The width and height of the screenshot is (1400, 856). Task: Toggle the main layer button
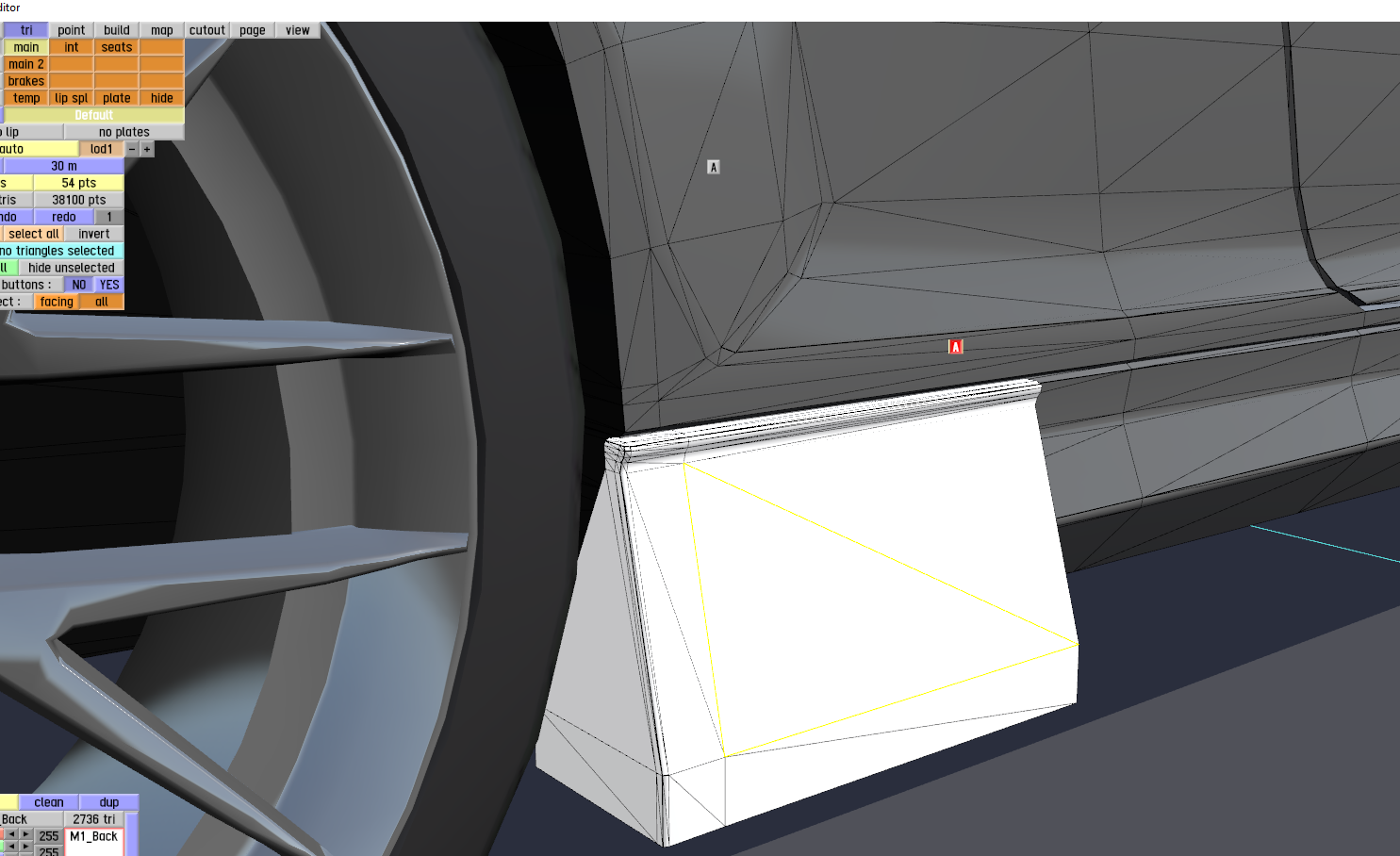(x=26, y=47)
